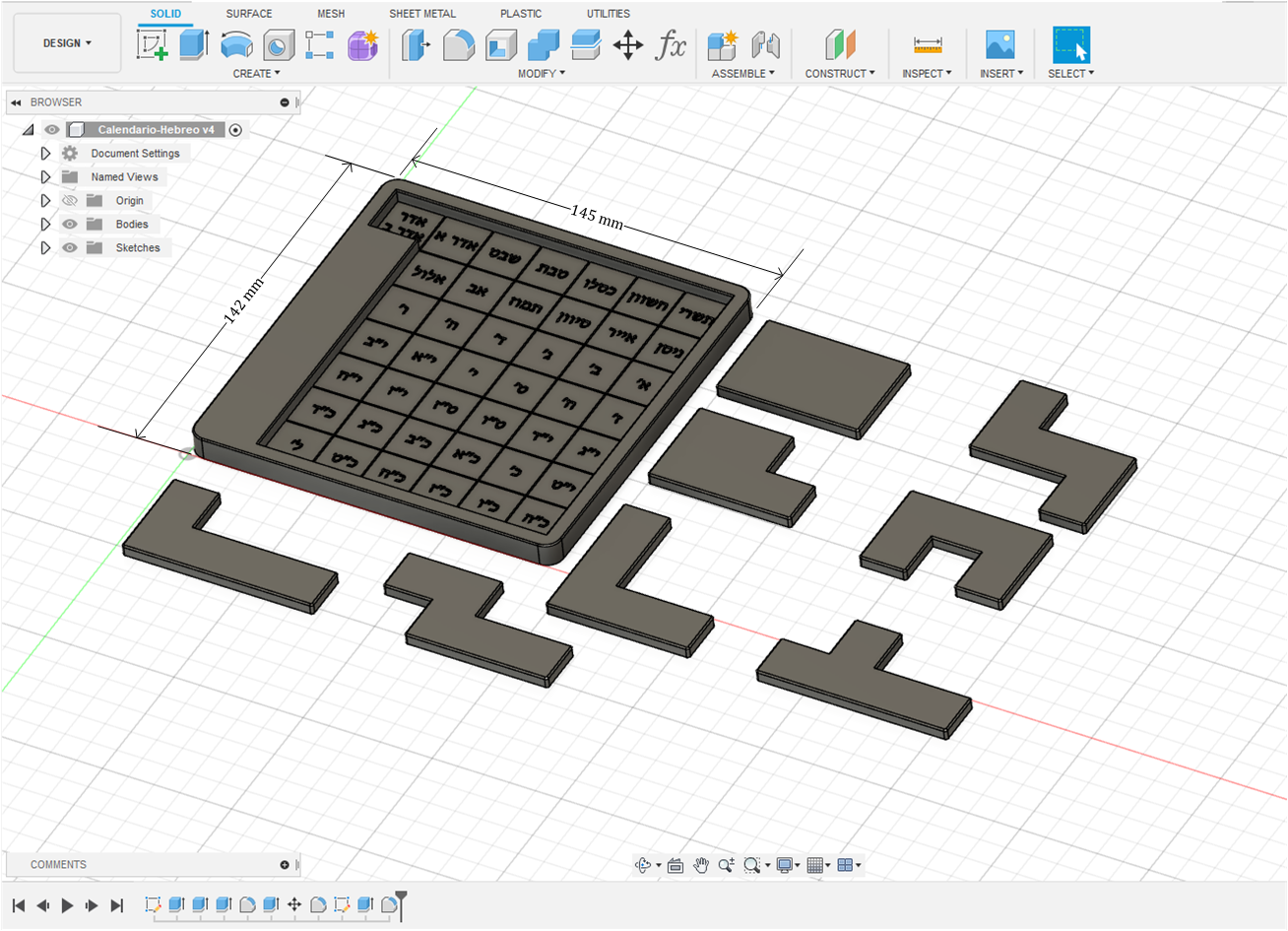Click the Revolve tool icon

(236, 44)
